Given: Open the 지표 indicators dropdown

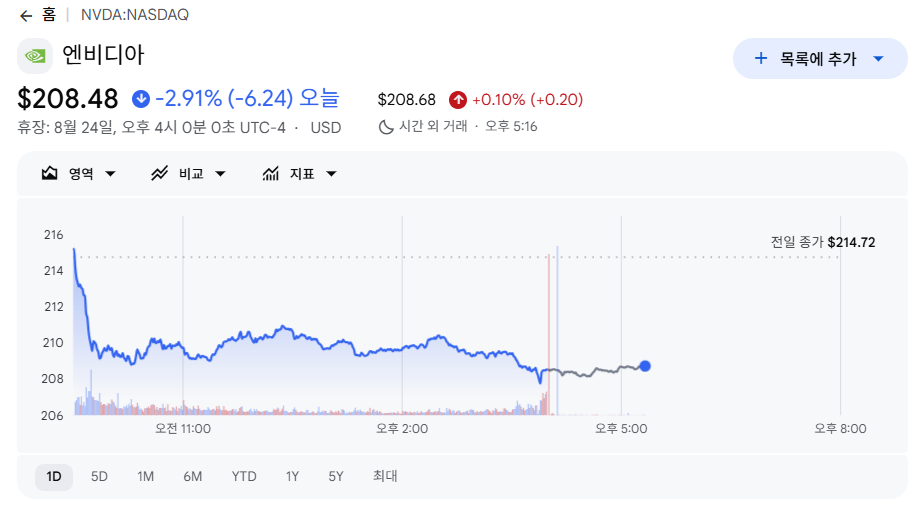Looking at the screenshot, I should pos(299,174).
